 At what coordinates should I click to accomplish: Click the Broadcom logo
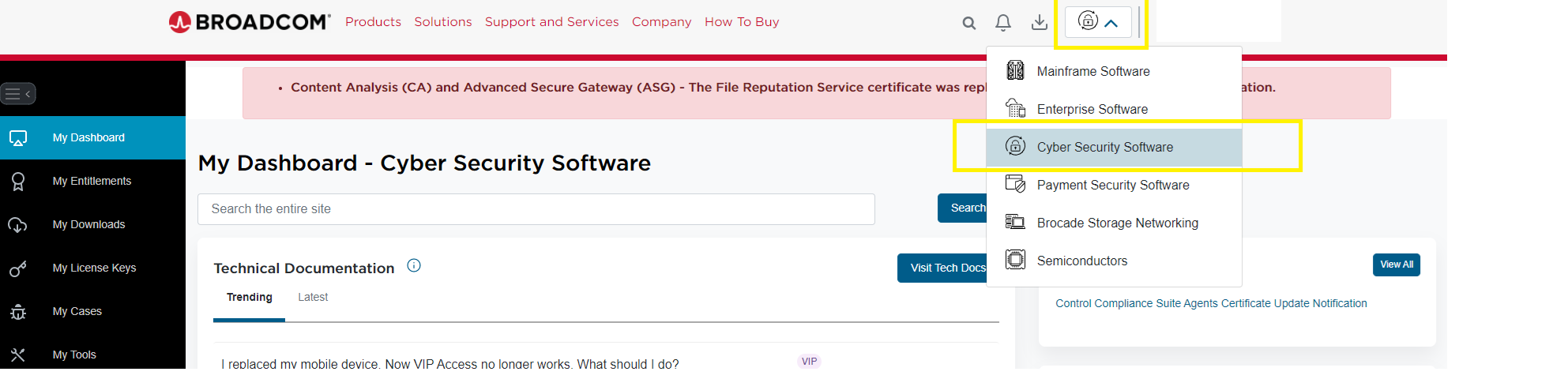(249, 22)
